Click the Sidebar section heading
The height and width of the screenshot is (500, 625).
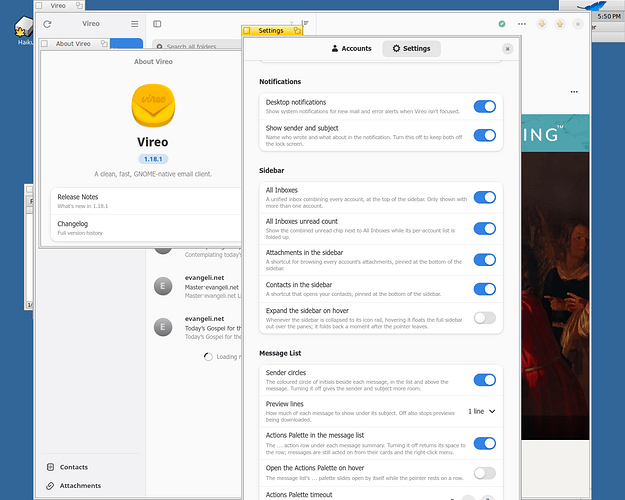point(271,170)
